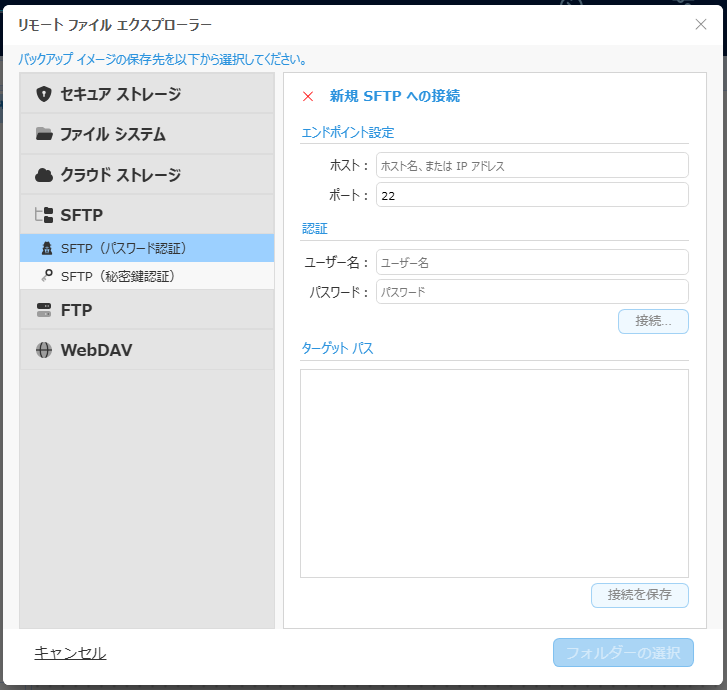Click the key icon for SFTP 秘密鍵認証

(47, 275)
